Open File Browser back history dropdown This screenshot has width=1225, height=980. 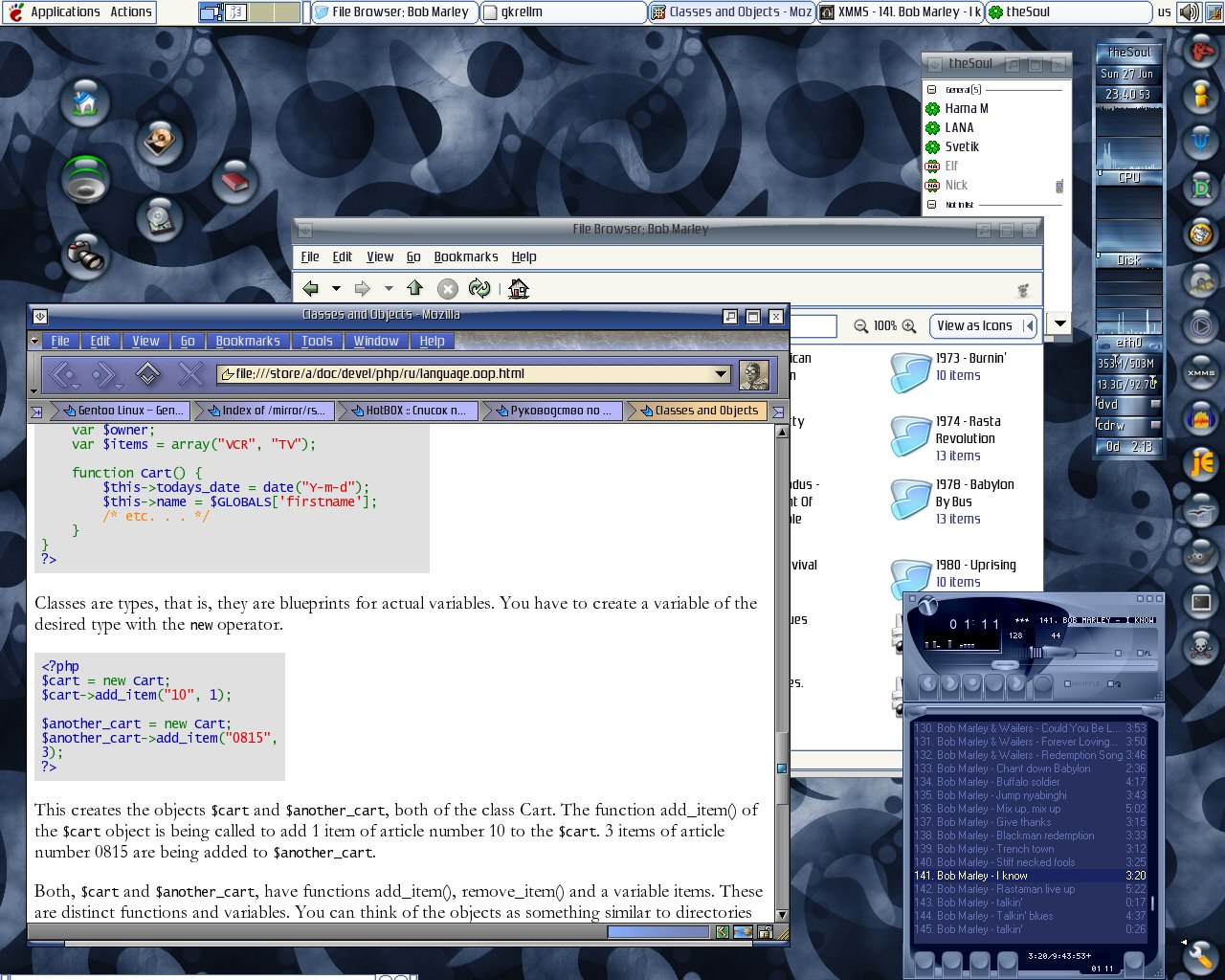tap(336, 288)
